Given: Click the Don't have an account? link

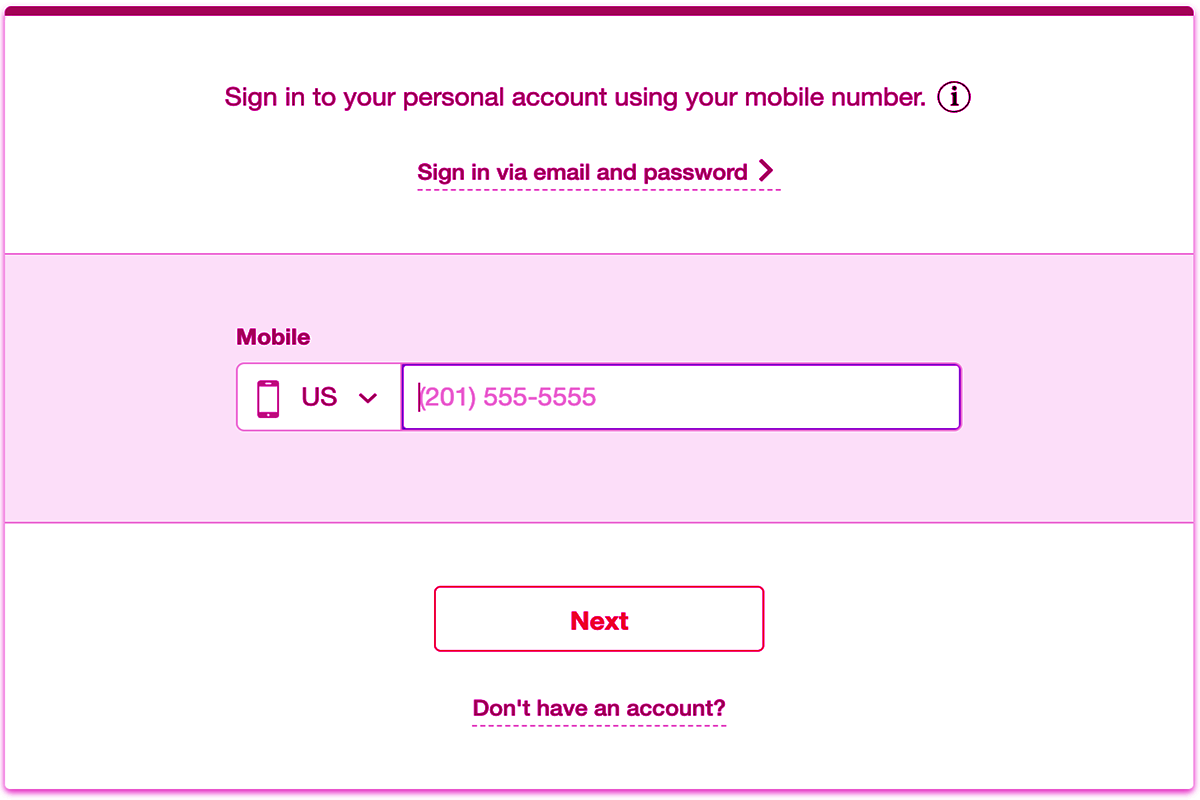Looking at the screenshot, I should tap(599, 708).
